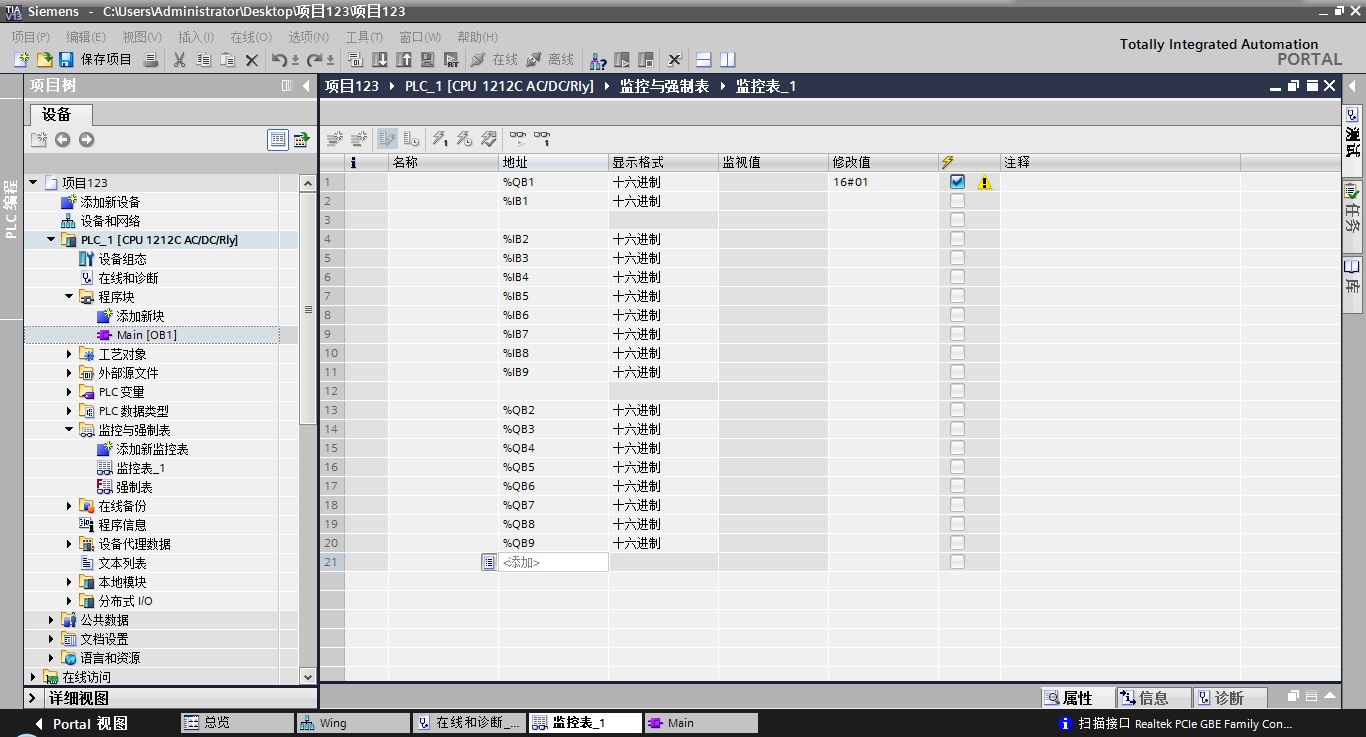Screen dimensions: 1366x737
Task: Uncheck the modify checkbox for %QB1 row
Action: [x=958, y=182]
